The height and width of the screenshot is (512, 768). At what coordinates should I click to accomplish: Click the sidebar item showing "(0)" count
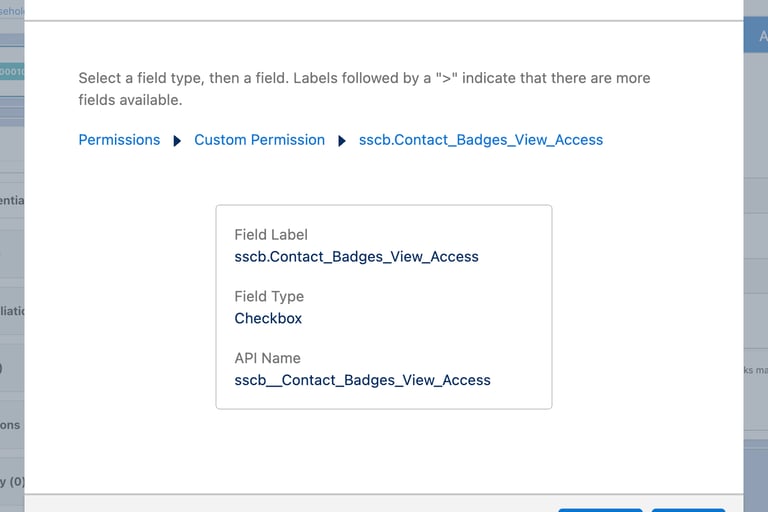pyautogui.click(x=12, y=482)
